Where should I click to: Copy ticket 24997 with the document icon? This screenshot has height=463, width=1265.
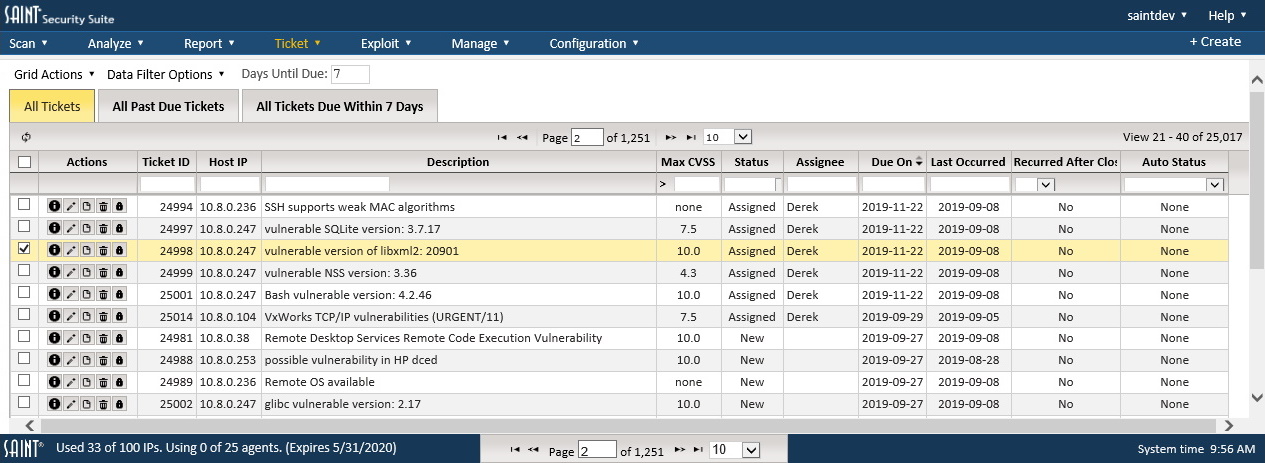[x=87, y=229]
